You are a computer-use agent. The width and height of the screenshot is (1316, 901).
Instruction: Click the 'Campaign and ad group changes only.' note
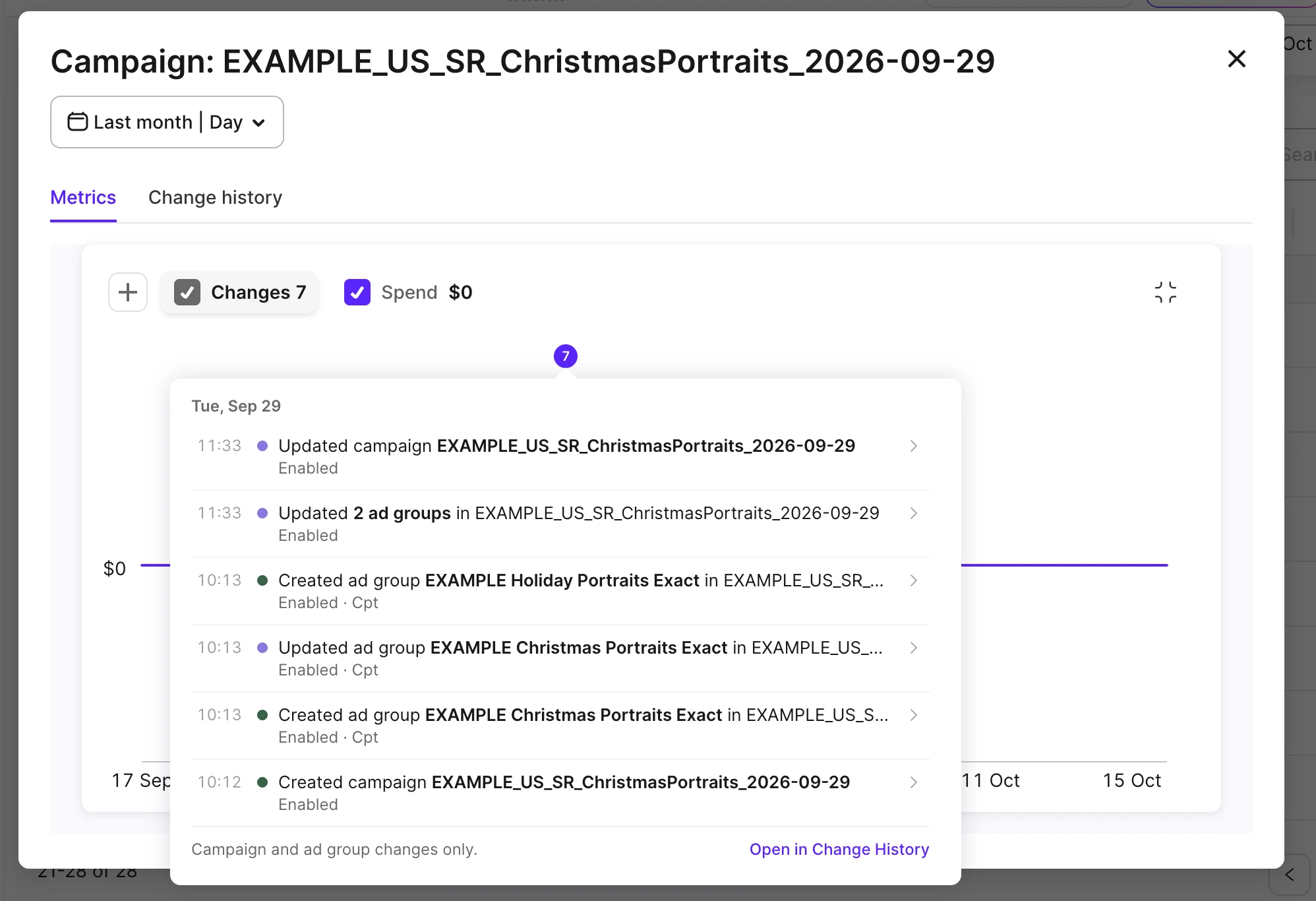334,849
